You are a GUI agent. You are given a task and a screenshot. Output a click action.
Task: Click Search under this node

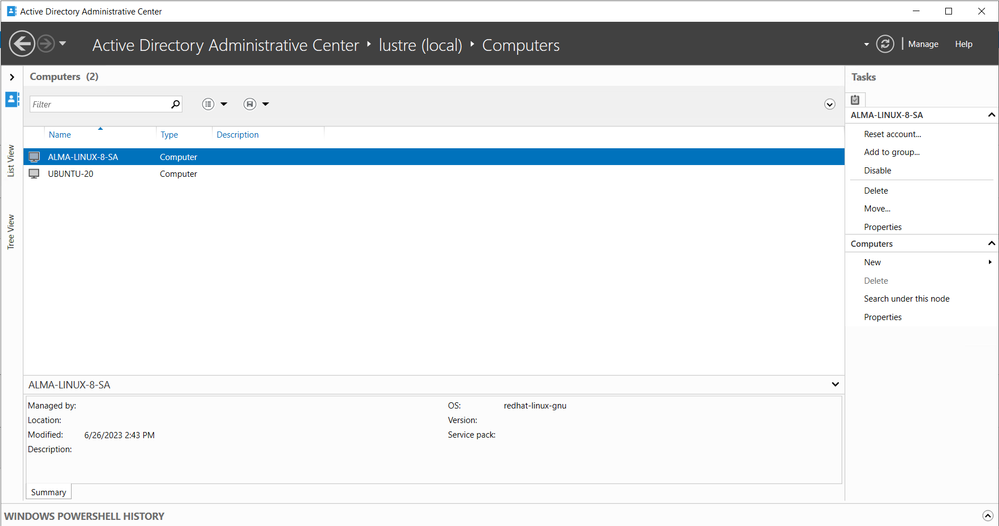click(x=906, y=299)
